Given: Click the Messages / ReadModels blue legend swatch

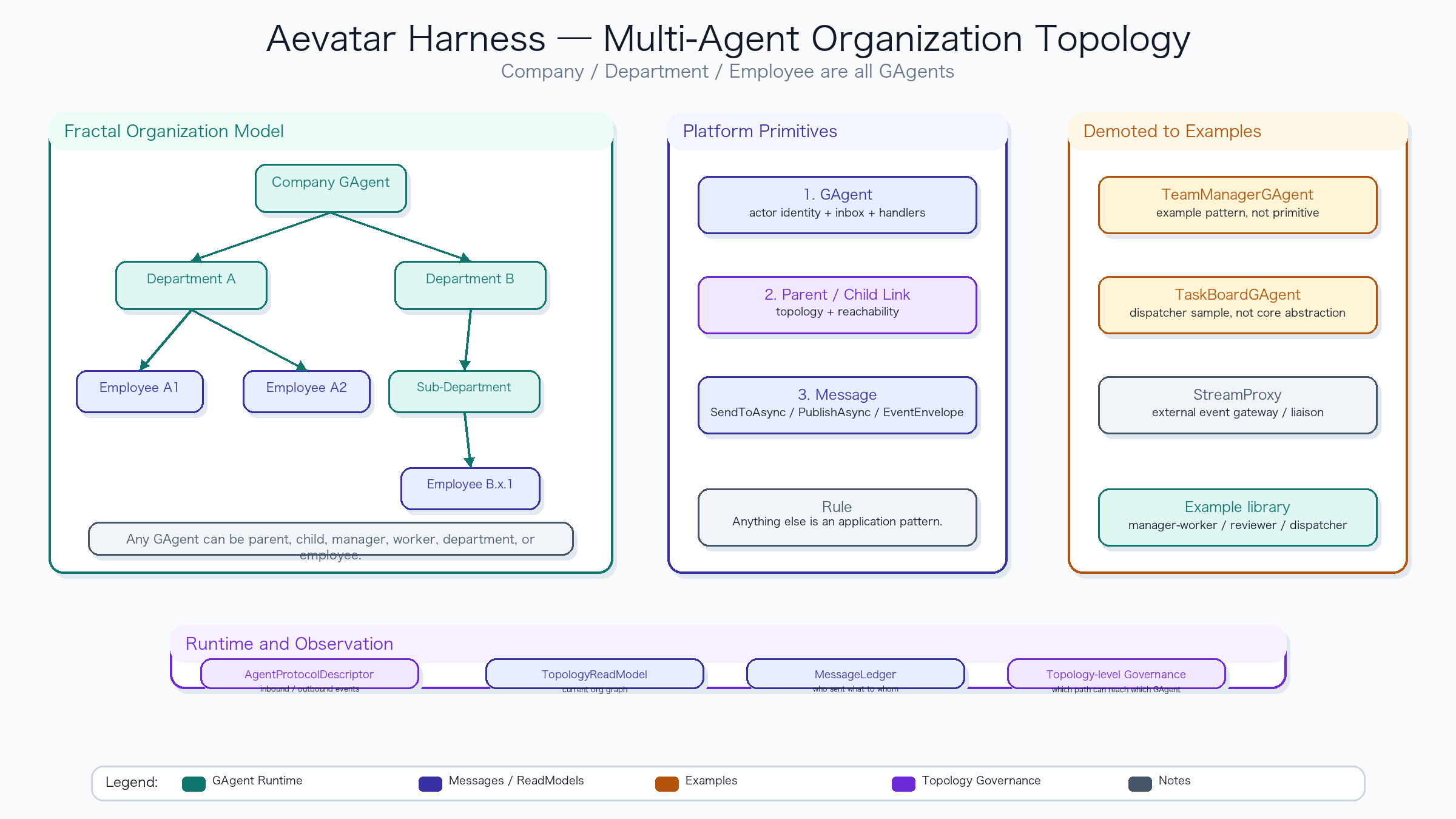Looking at the screenshot, I should coord(430,784).
